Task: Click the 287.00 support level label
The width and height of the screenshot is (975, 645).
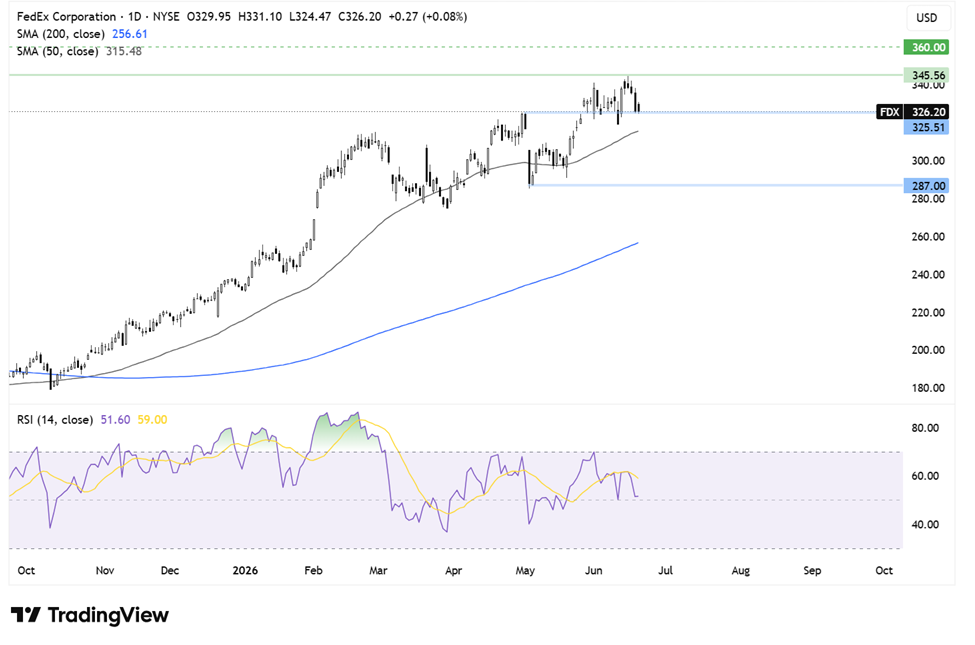Action: pyautogui.click(x=926, y=186)
